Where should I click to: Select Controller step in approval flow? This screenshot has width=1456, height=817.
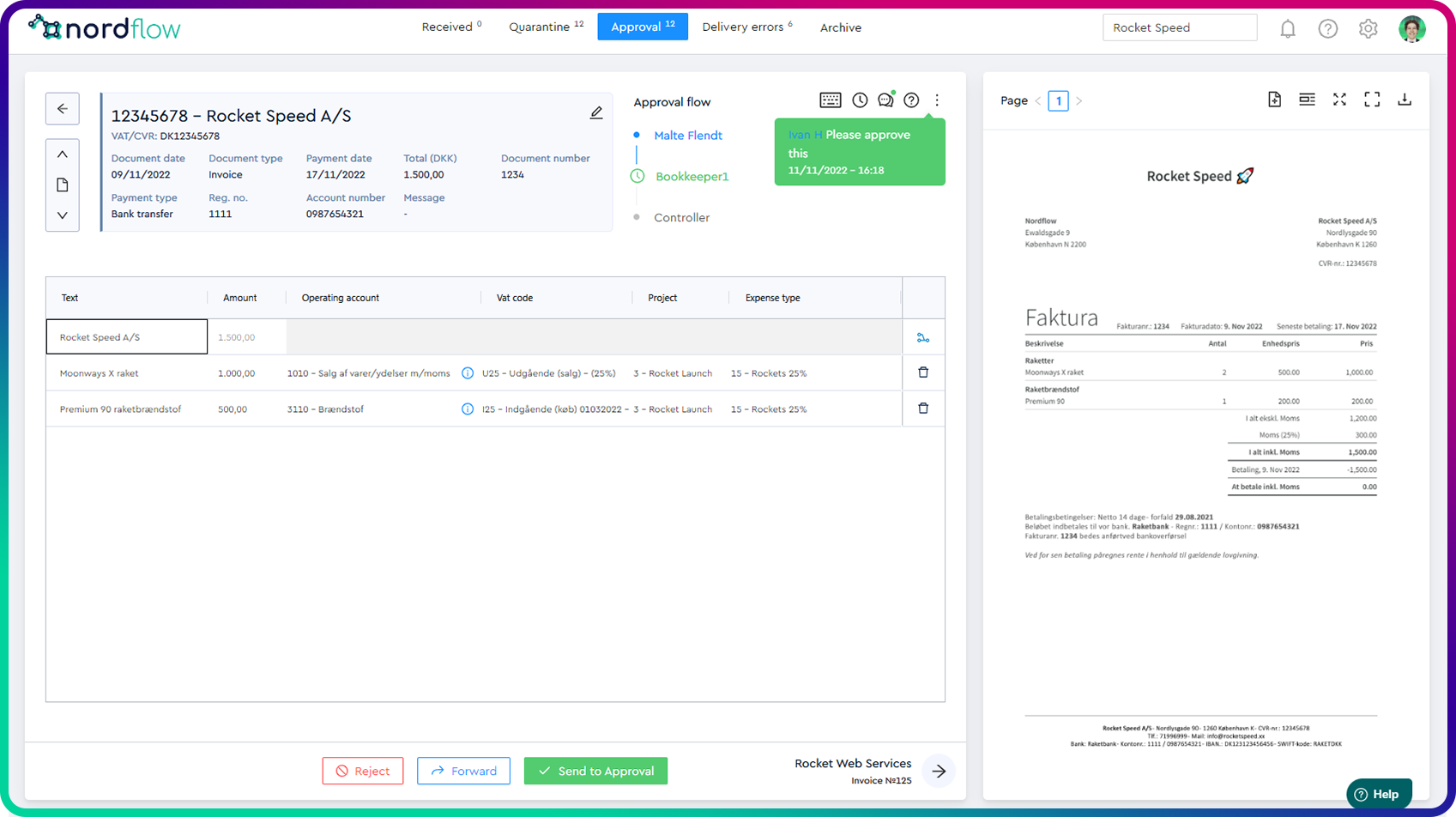click(682, 218)
